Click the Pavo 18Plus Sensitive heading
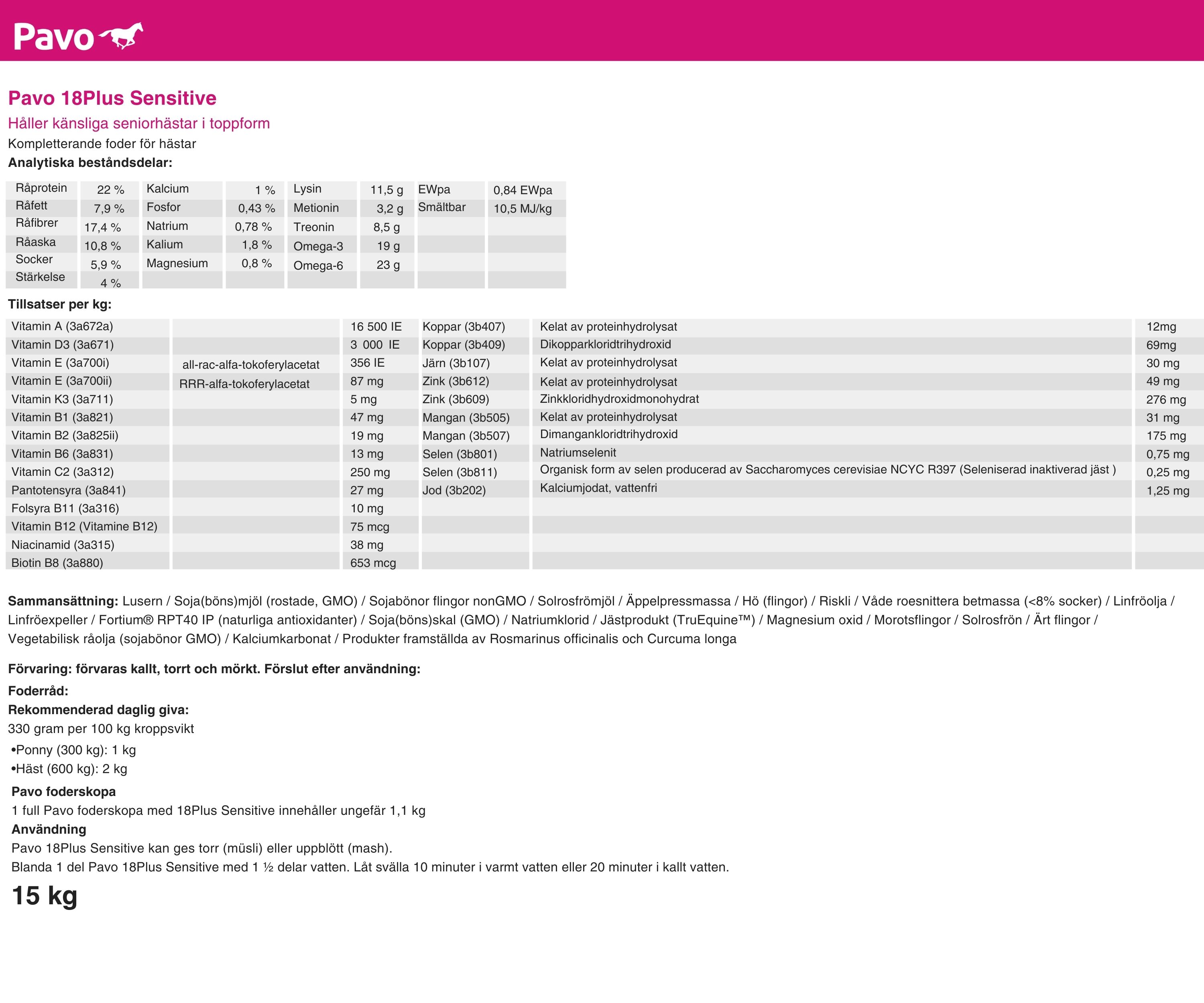The width and height of the screenshot is (1204, 1003). [x=112, y=98]
